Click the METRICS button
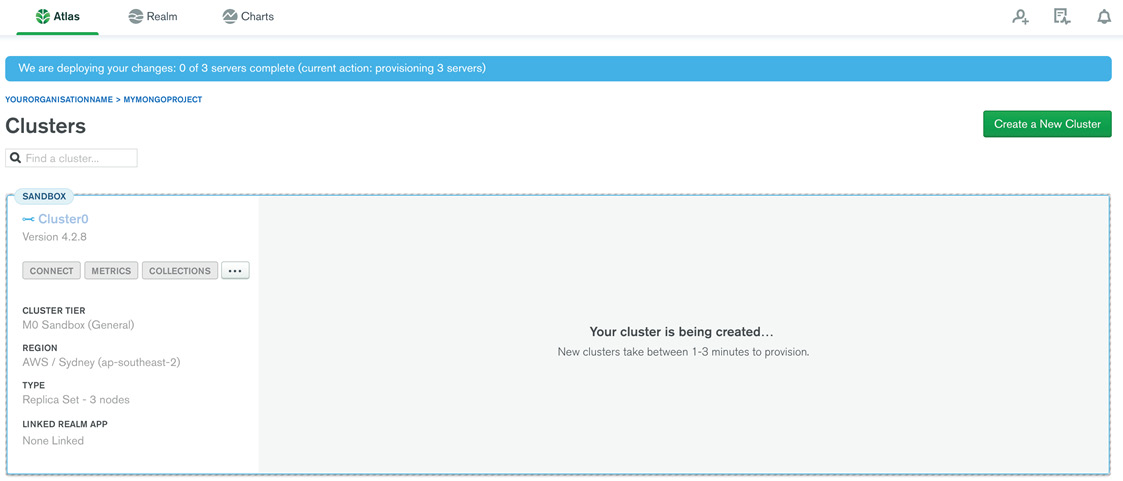This screenshot has height=481, width=1123. pos(111,271)
